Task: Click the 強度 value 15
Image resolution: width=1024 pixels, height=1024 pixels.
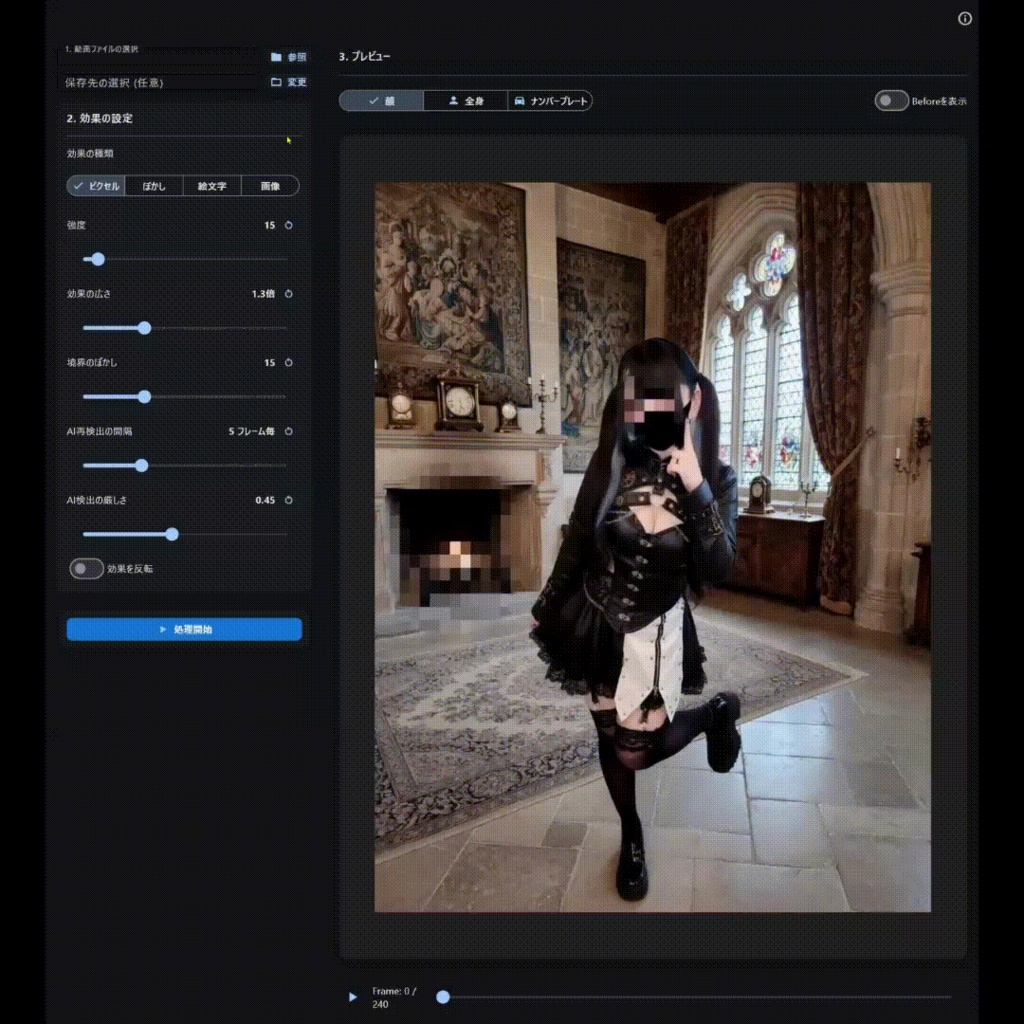Action: (270, 225)
